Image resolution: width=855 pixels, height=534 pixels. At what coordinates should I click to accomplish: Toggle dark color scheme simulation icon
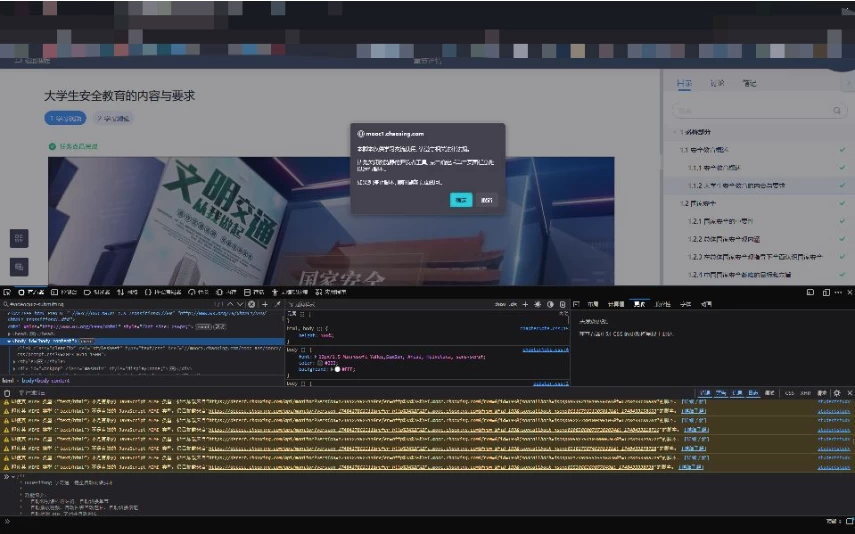[550, 304]
